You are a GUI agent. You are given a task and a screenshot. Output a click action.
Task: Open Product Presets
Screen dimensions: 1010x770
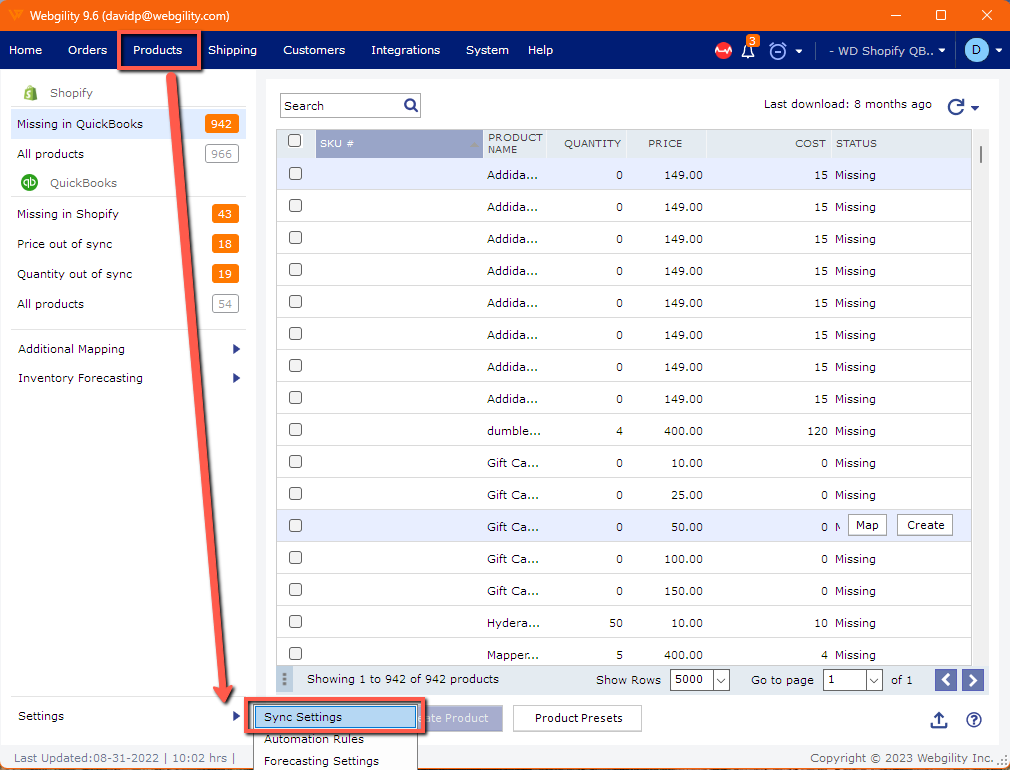click(x=578, y=718)
